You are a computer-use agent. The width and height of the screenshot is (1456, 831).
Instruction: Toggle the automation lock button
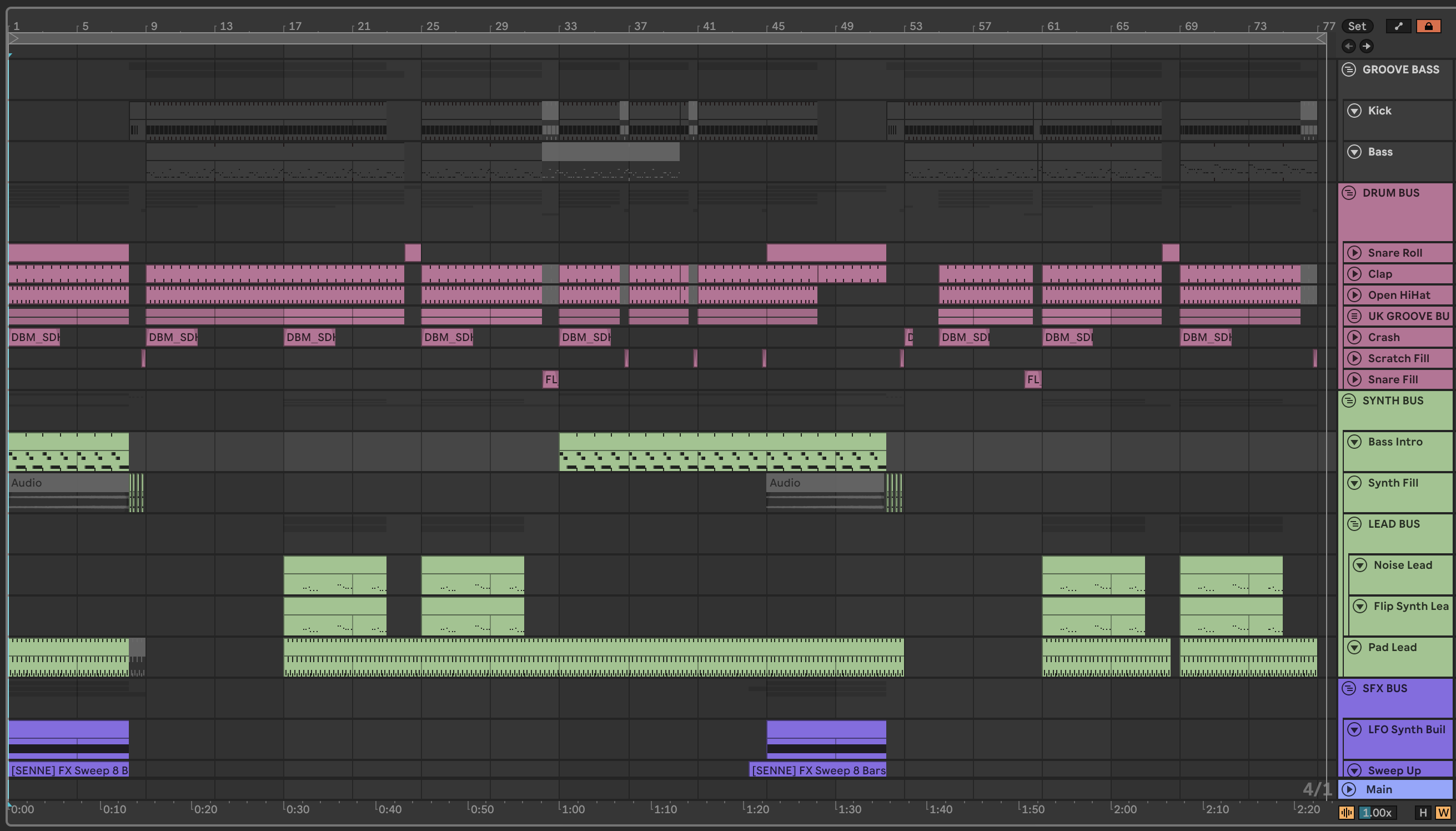pos(1428,26)
